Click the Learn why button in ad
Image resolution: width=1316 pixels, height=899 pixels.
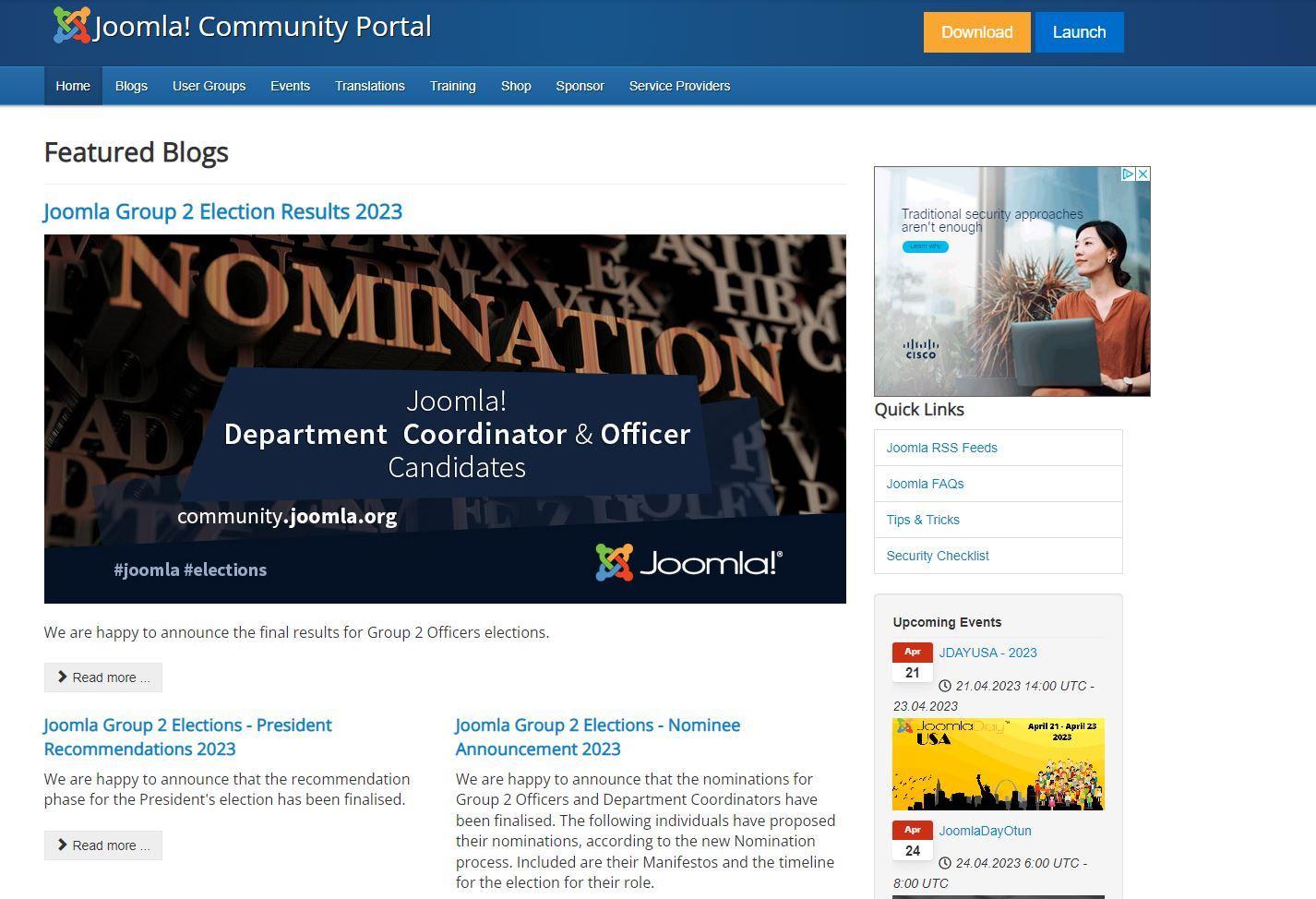tap(925, 246)
